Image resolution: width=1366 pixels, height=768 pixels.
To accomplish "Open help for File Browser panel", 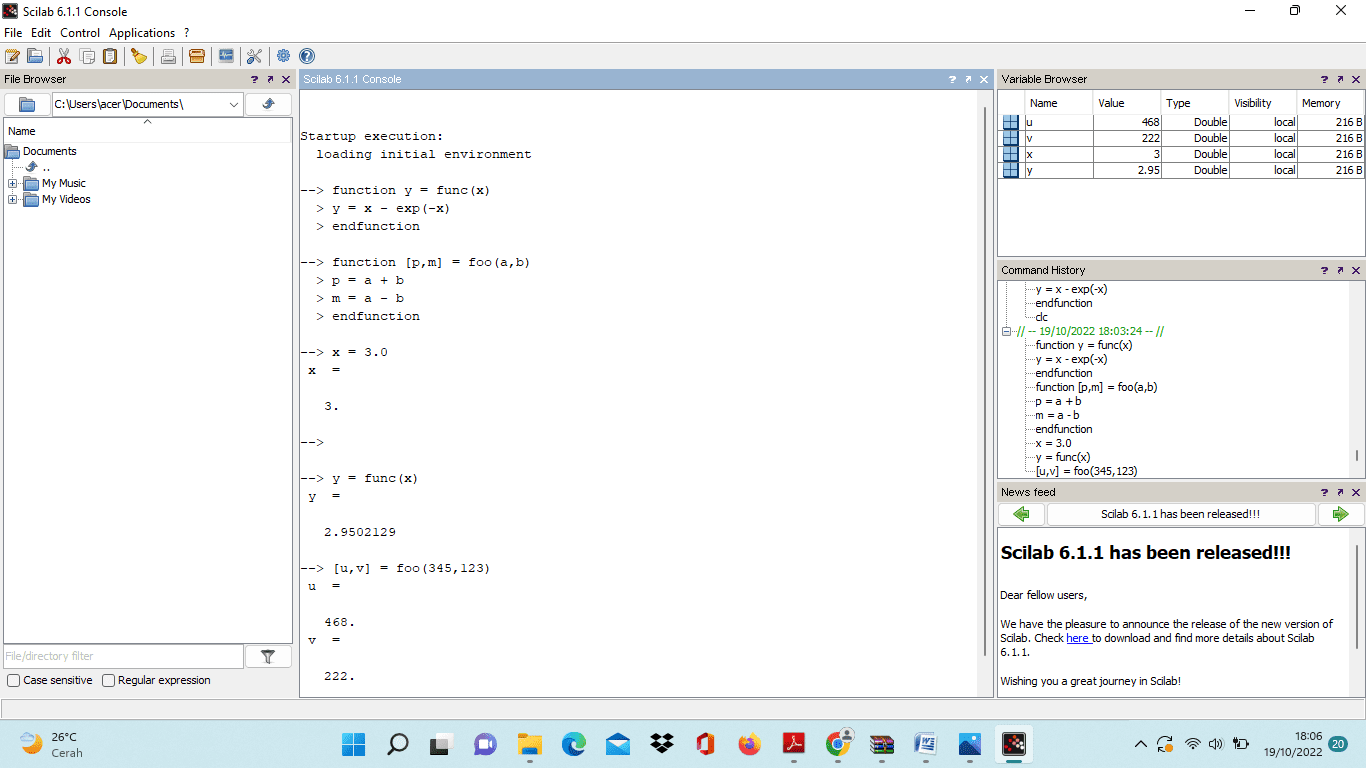I will point(254,79).
